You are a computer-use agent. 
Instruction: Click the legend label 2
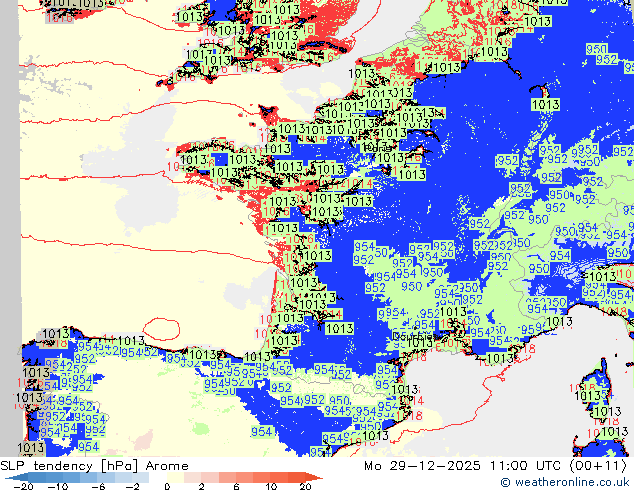[x=201, y=486]
